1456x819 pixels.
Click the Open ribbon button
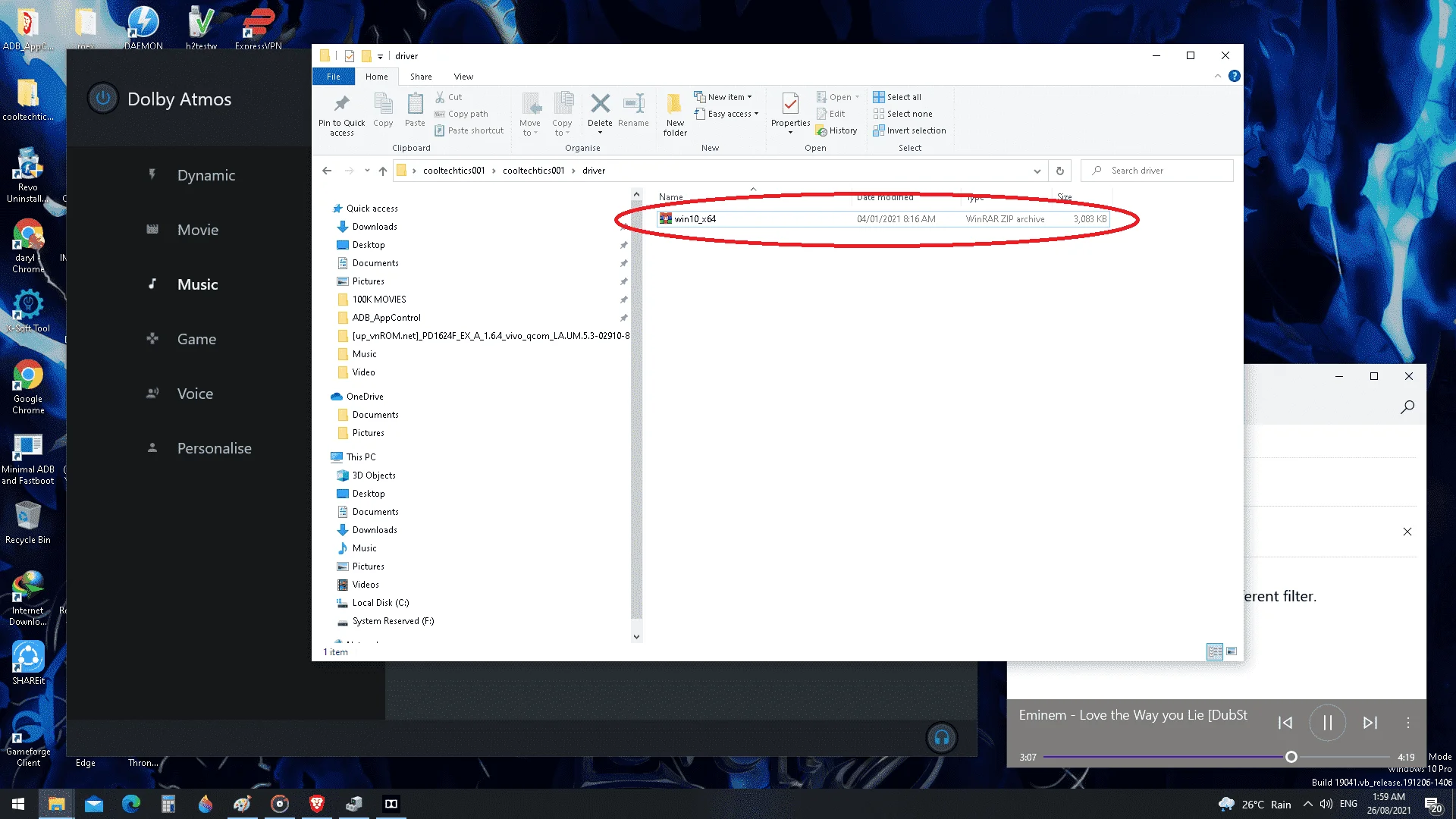pos(837,97)
